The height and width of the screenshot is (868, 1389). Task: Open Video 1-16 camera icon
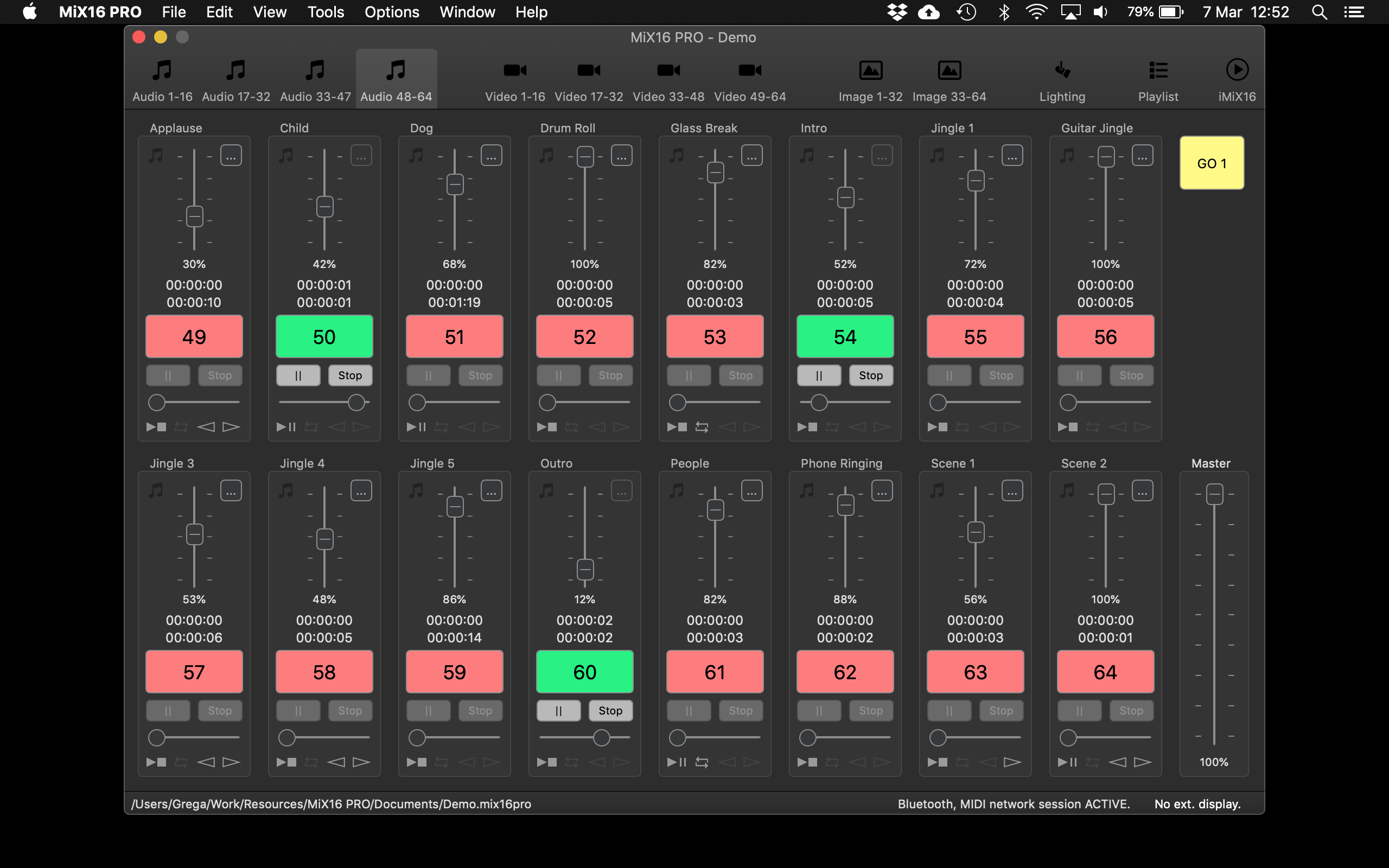515,71
